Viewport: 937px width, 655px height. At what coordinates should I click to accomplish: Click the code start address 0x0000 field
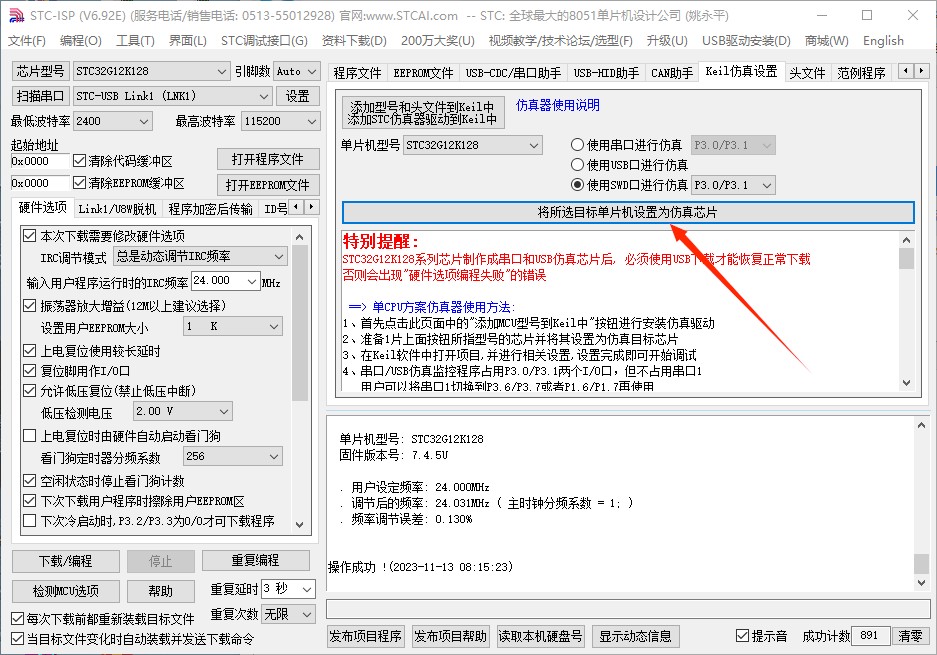click(x=40, y=161)
